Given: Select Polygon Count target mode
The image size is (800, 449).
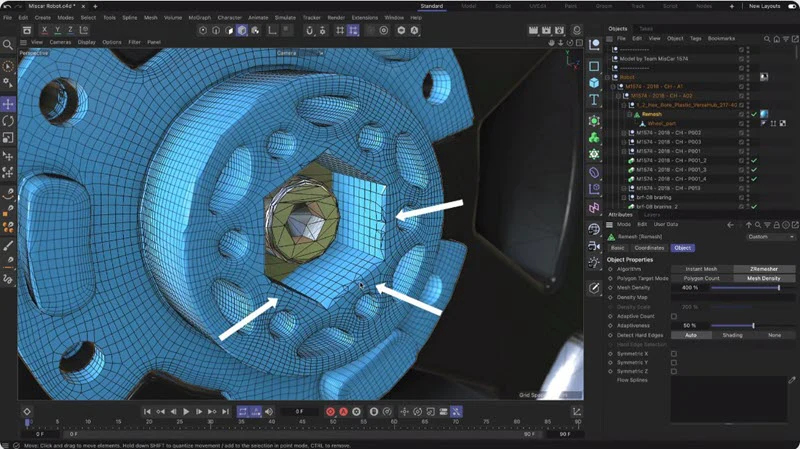Looking at the screenshot, I should tap(702, 279).
